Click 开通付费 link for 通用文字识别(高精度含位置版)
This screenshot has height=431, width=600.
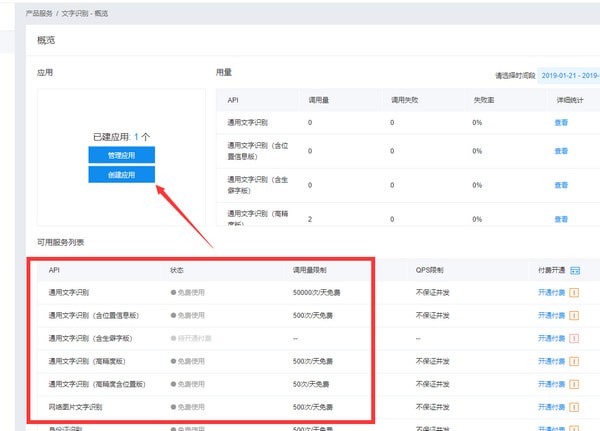[551, 384]
